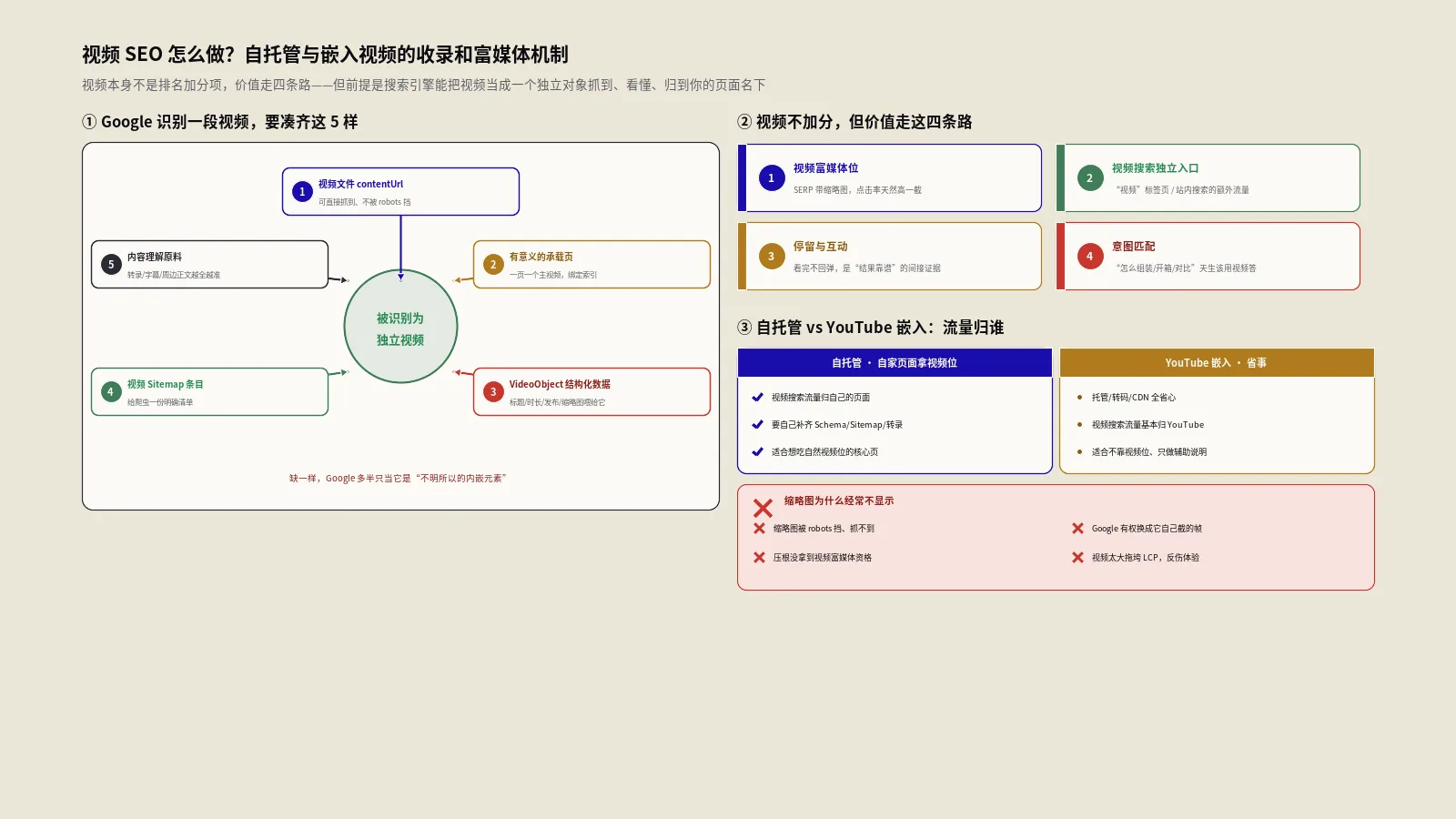Click numbered circle 2 beside 有意义的承载页
Image resolution: width=1456 pixels, height=819 pixels.
(x=493, y=265)
